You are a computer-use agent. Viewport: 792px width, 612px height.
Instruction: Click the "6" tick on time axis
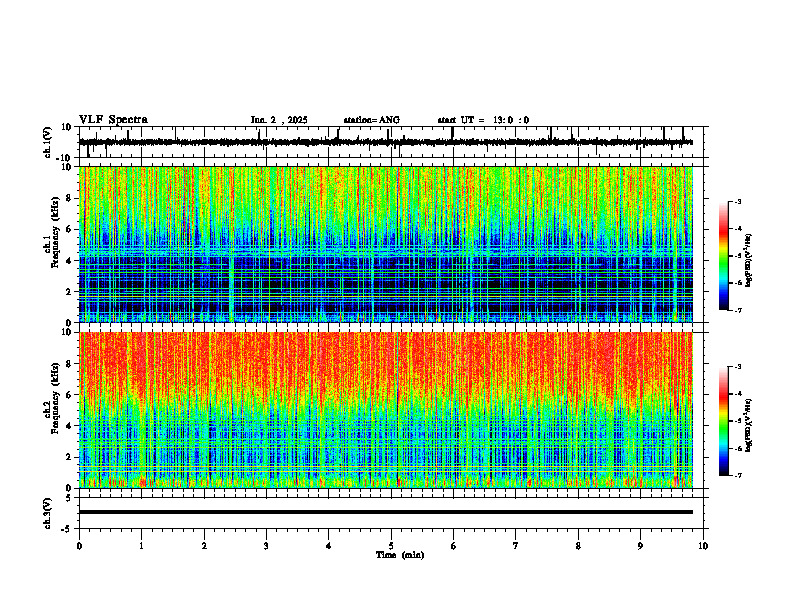point(454,546)
